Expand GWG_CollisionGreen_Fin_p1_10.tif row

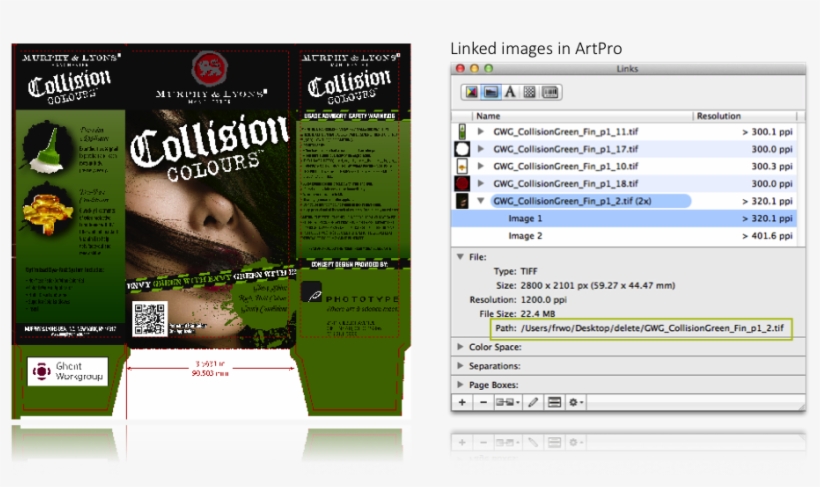click(x=480, y=166)
